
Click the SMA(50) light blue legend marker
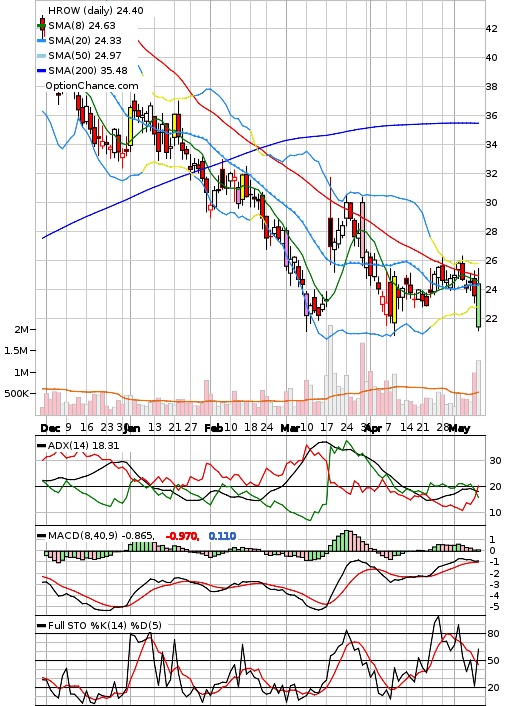click(41, 56)
